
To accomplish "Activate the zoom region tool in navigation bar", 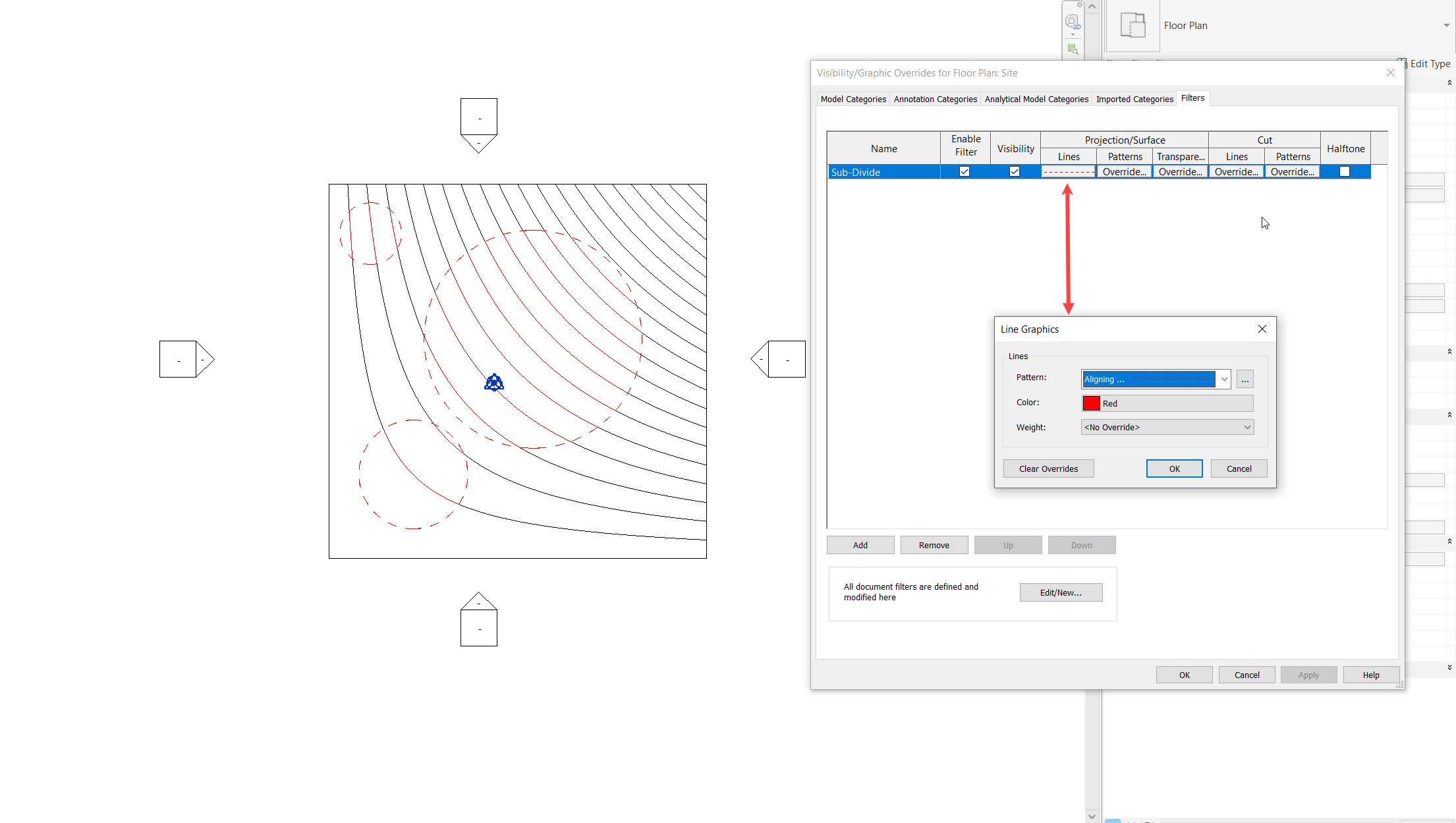I will [1073, 49].
